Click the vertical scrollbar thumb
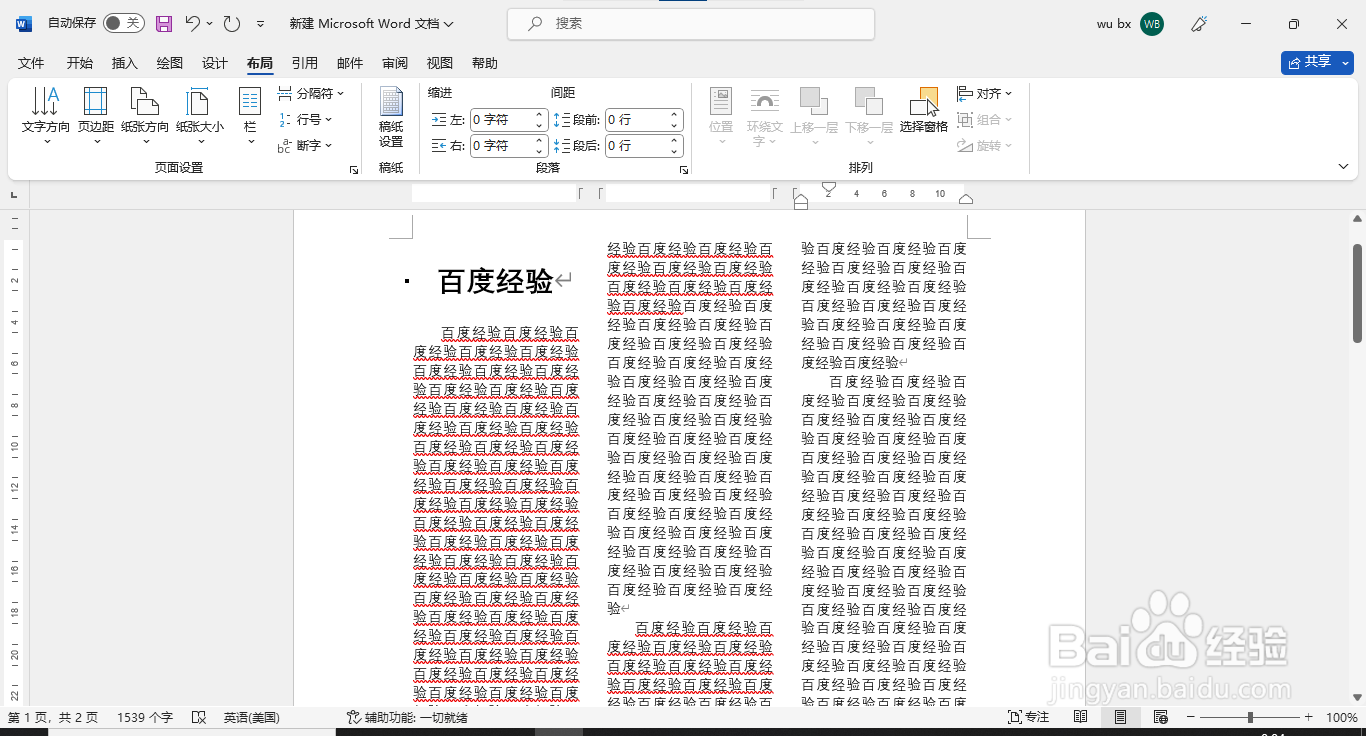The image size is (1366, 736). tap(1358, 293)
